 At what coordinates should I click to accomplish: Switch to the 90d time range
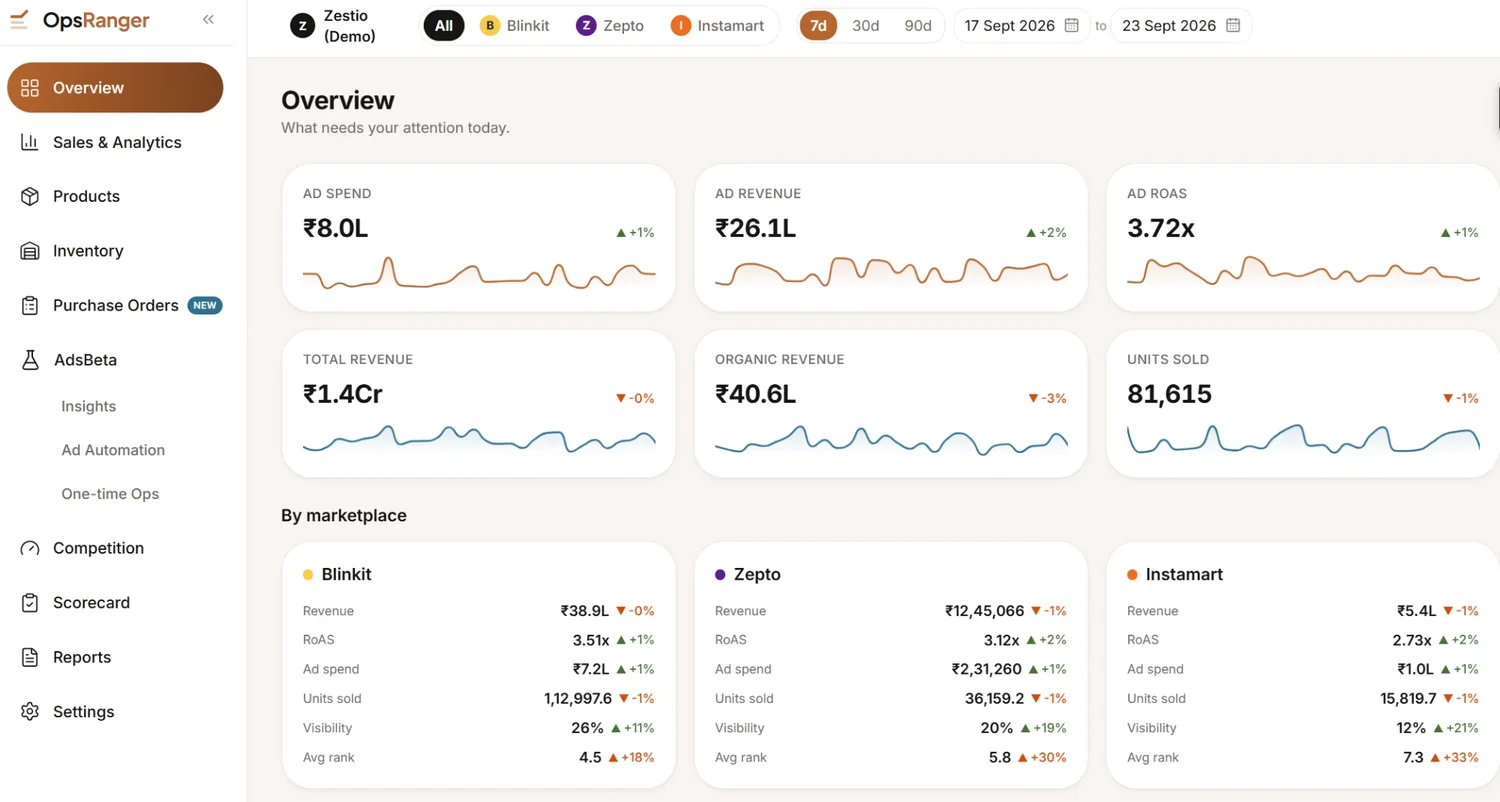point(918,26)
